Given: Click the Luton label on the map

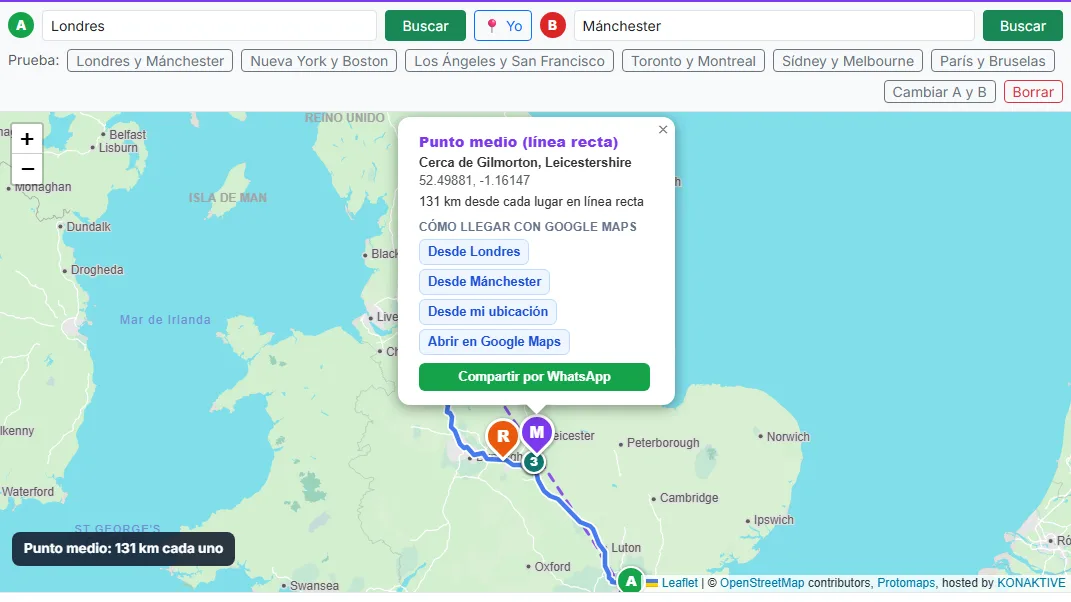Looking at the screenshot, I should point(626,548).
